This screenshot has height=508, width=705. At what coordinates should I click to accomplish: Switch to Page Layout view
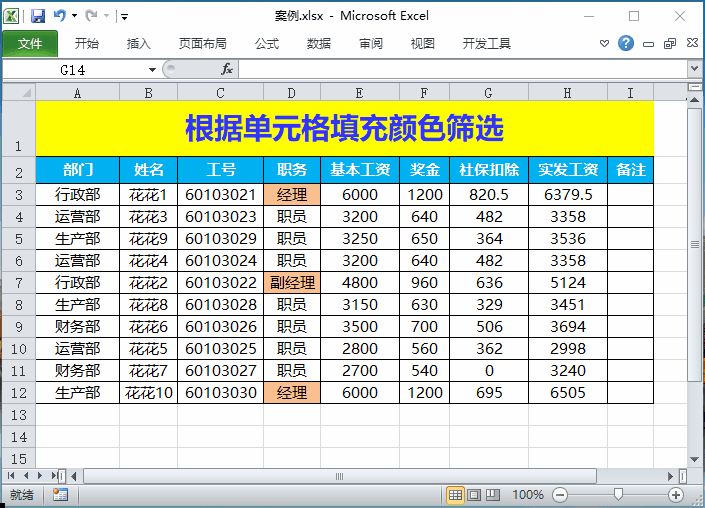point(474,495)
